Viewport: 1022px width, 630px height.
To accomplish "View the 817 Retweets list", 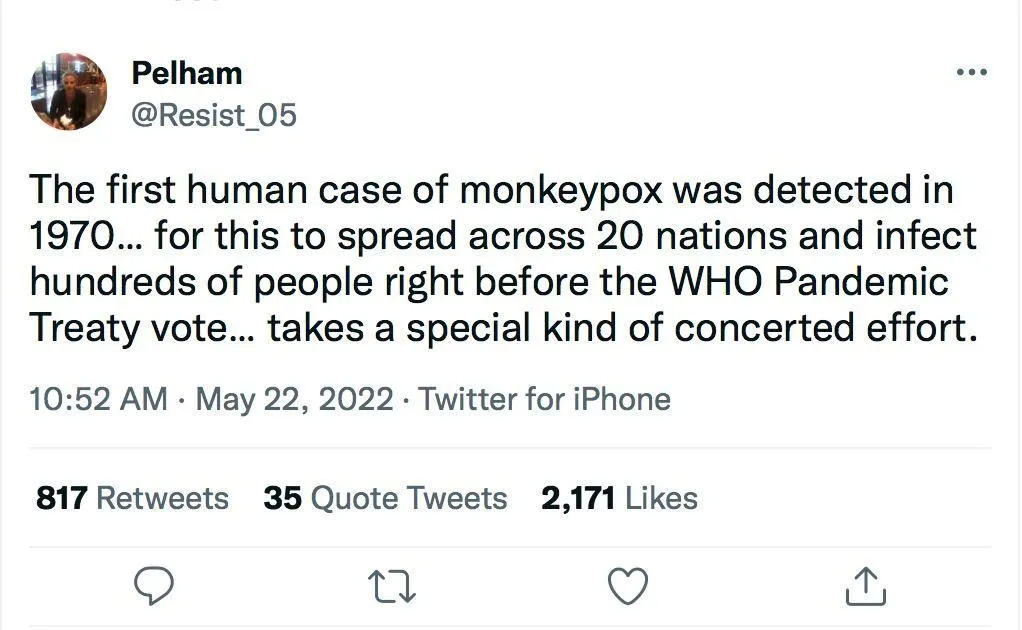I will coord(132,498).
